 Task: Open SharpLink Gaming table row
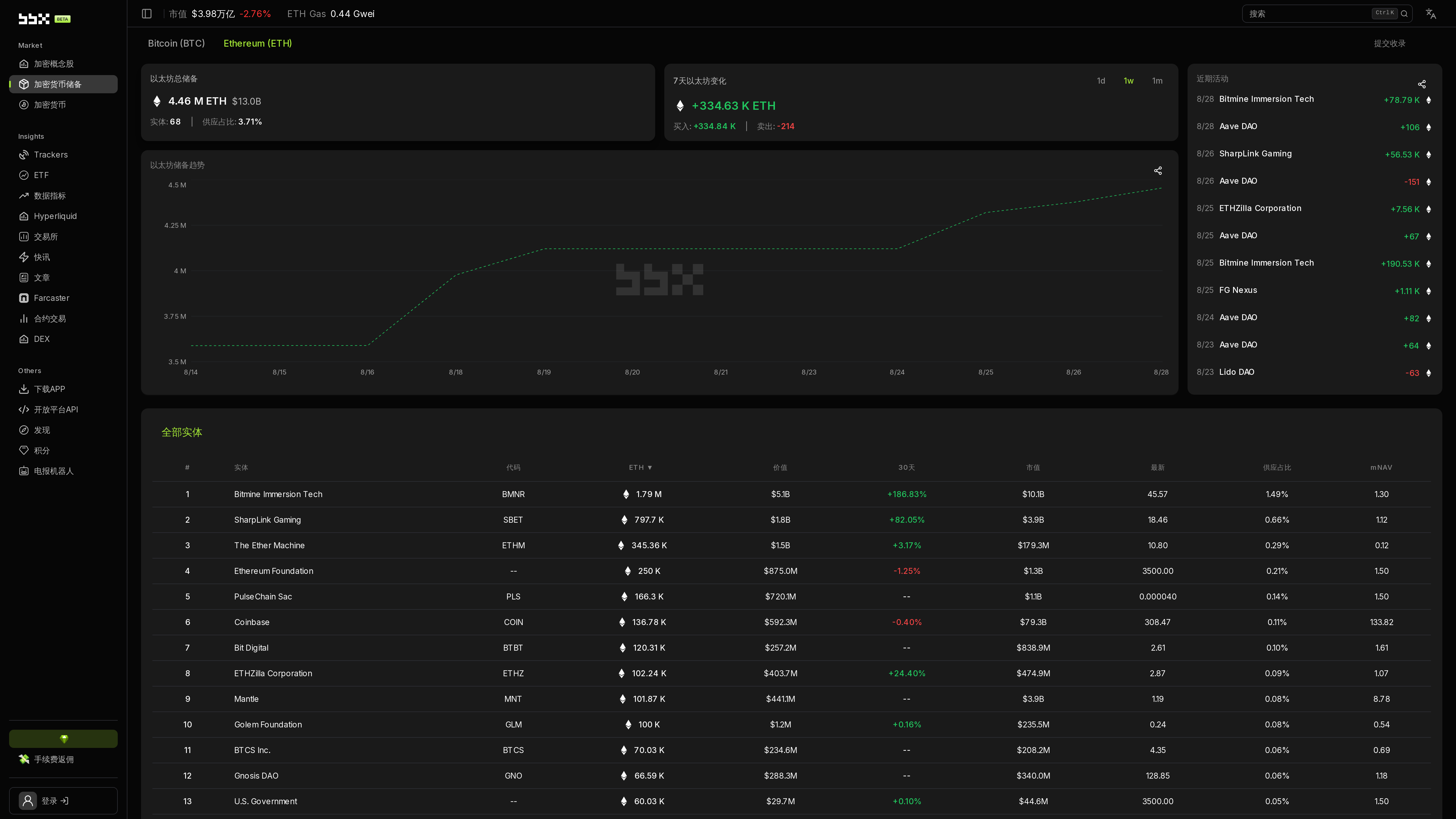pyautogui.click(x=791, y=520)
